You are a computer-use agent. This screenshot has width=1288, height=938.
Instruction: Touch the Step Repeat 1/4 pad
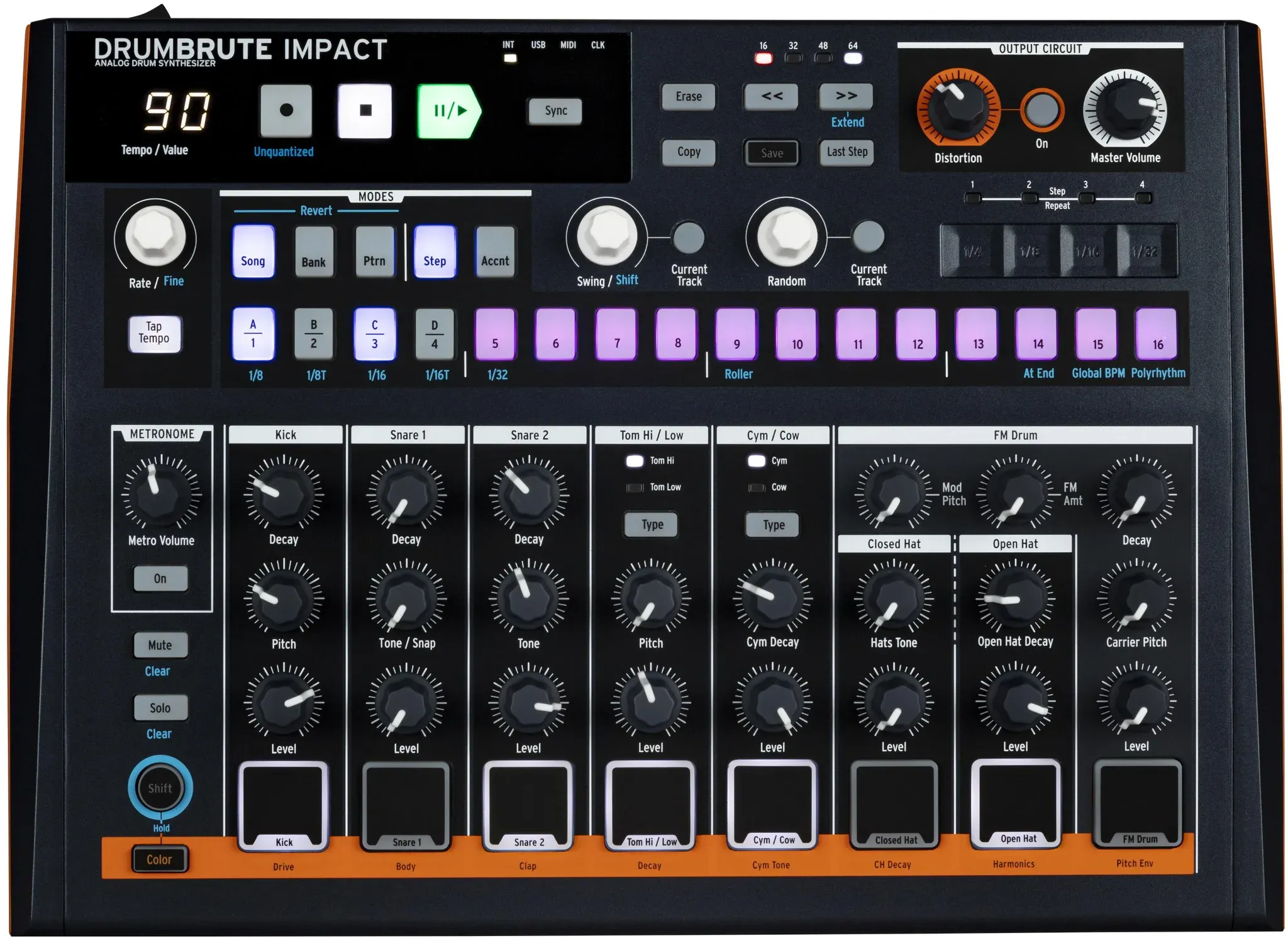coord(972,251)
